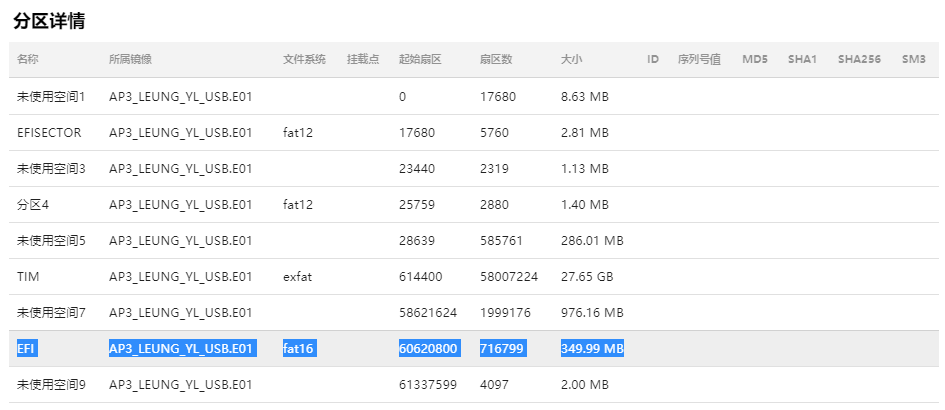Click the image name in the TIM row
945x410 pixels.
pyautogui.click(x=180, y=277)
